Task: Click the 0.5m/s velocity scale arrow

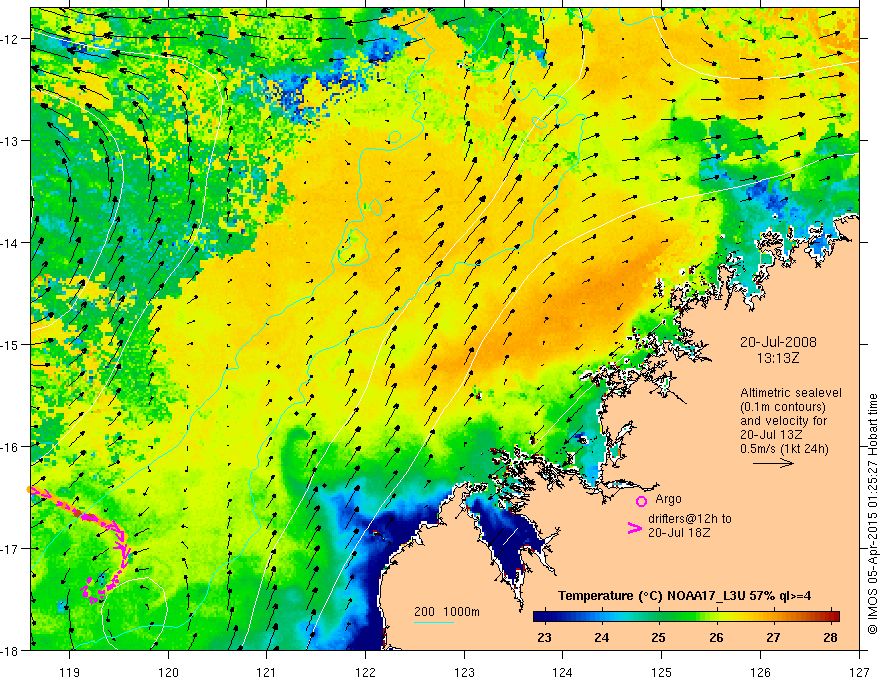Action: [x=773, y=463]
